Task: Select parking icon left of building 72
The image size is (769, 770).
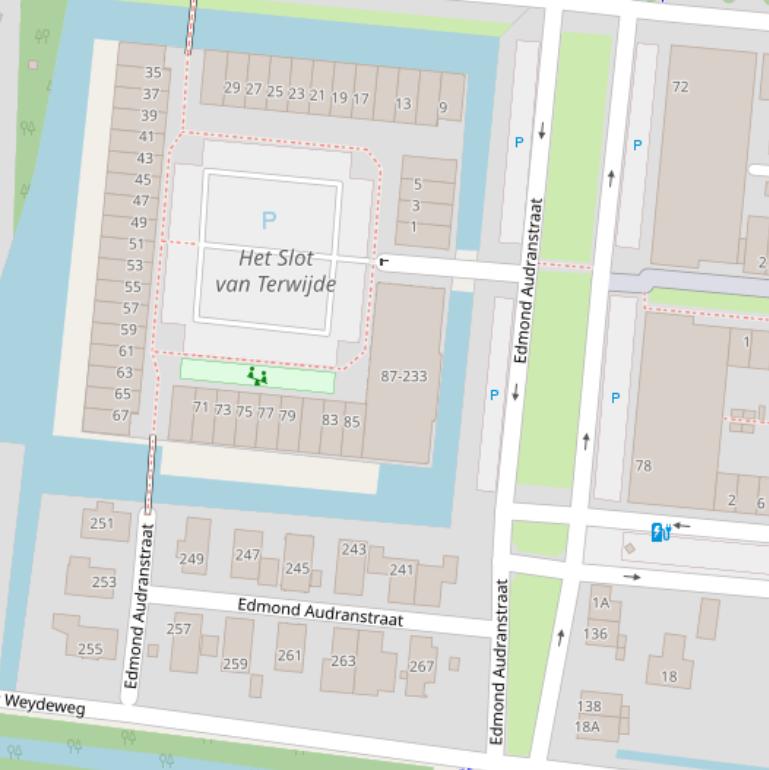Action: click(x=637, y=146)
